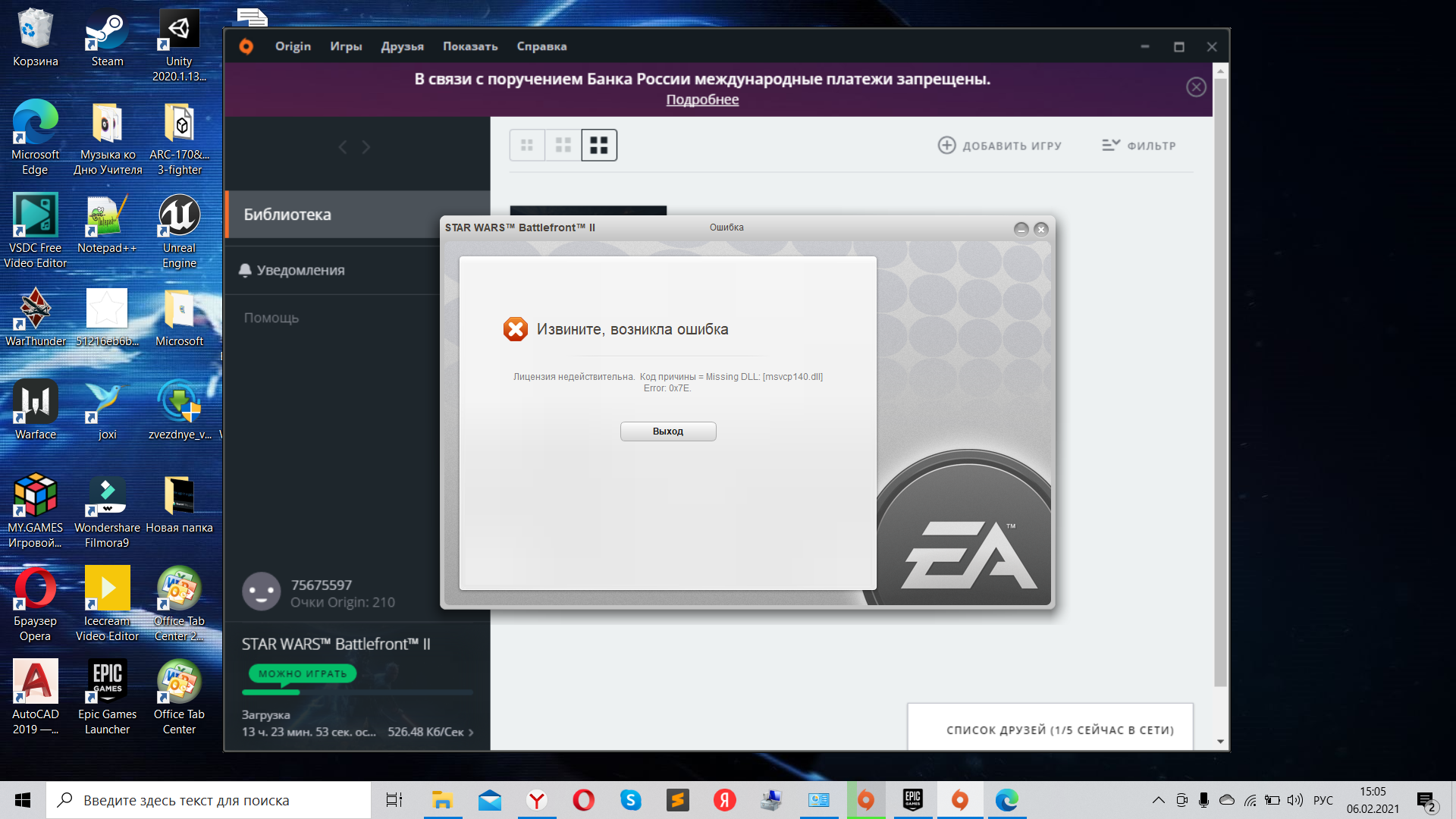
Task: Switch to large tile grid view
Action: tap(599, 145)
